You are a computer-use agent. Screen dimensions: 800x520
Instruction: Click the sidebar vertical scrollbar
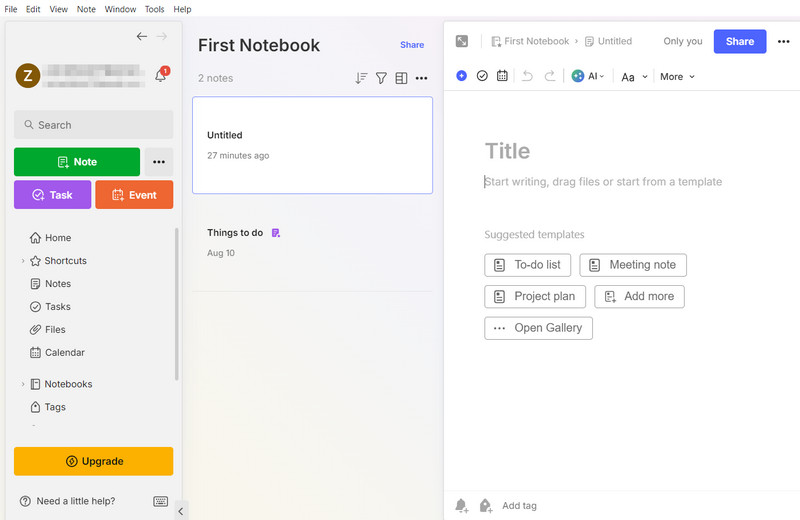177,304
